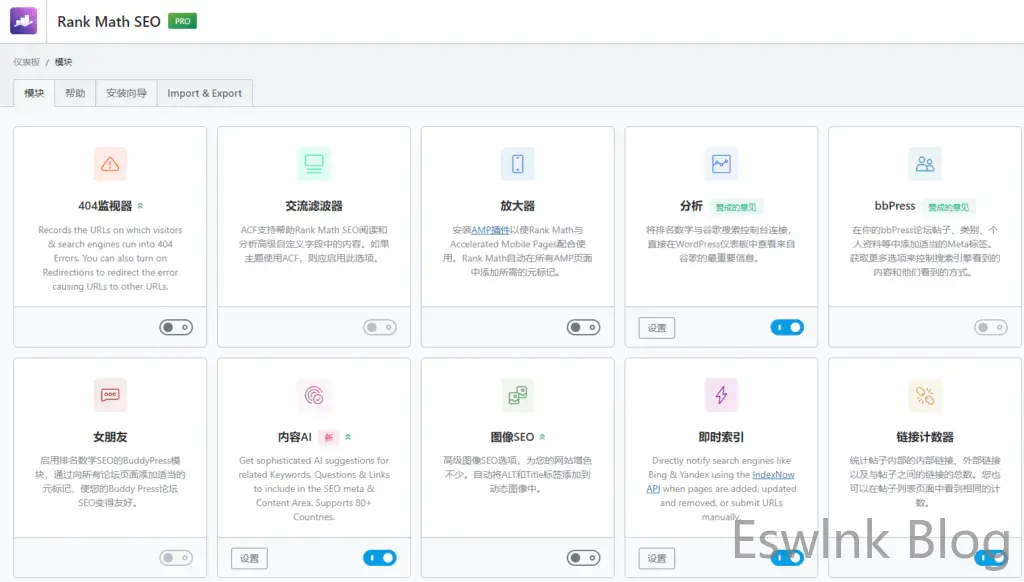This screenshot has height=582, width=1024.
Task: Click the 链接计数器 link icon
Action: [925, 395]
